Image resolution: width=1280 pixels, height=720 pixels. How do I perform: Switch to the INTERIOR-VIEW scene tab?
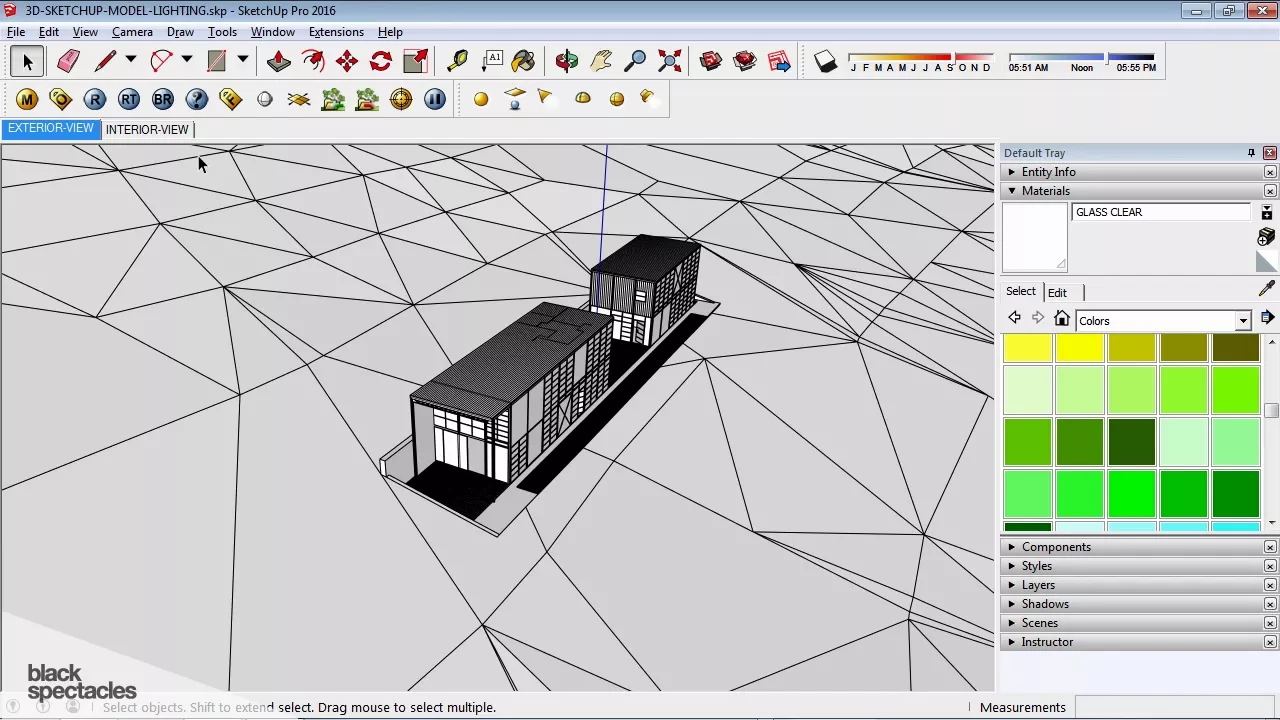[147, 129]
